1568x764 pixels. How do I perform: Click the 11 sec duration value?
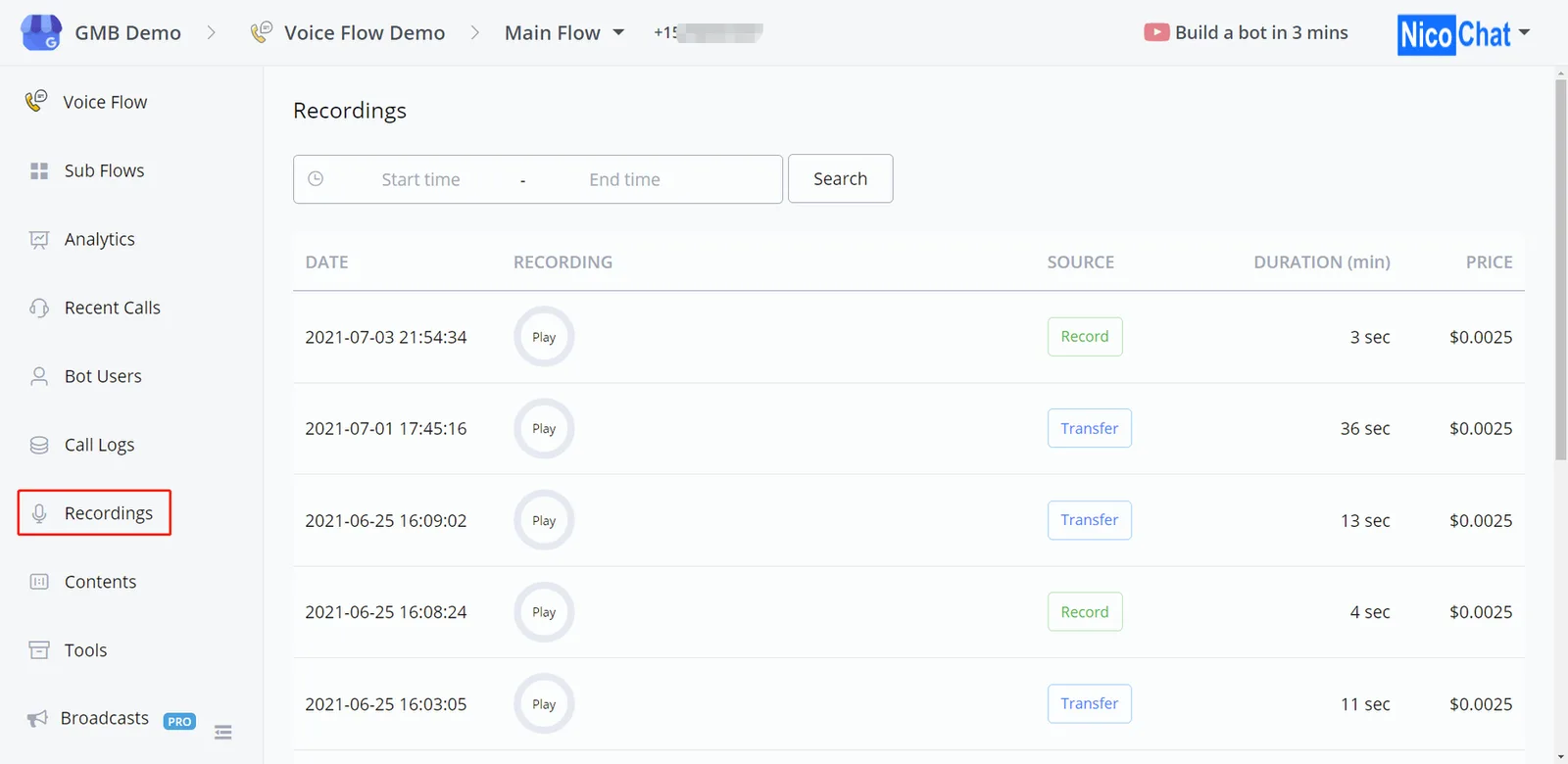tap(1365, 703)
